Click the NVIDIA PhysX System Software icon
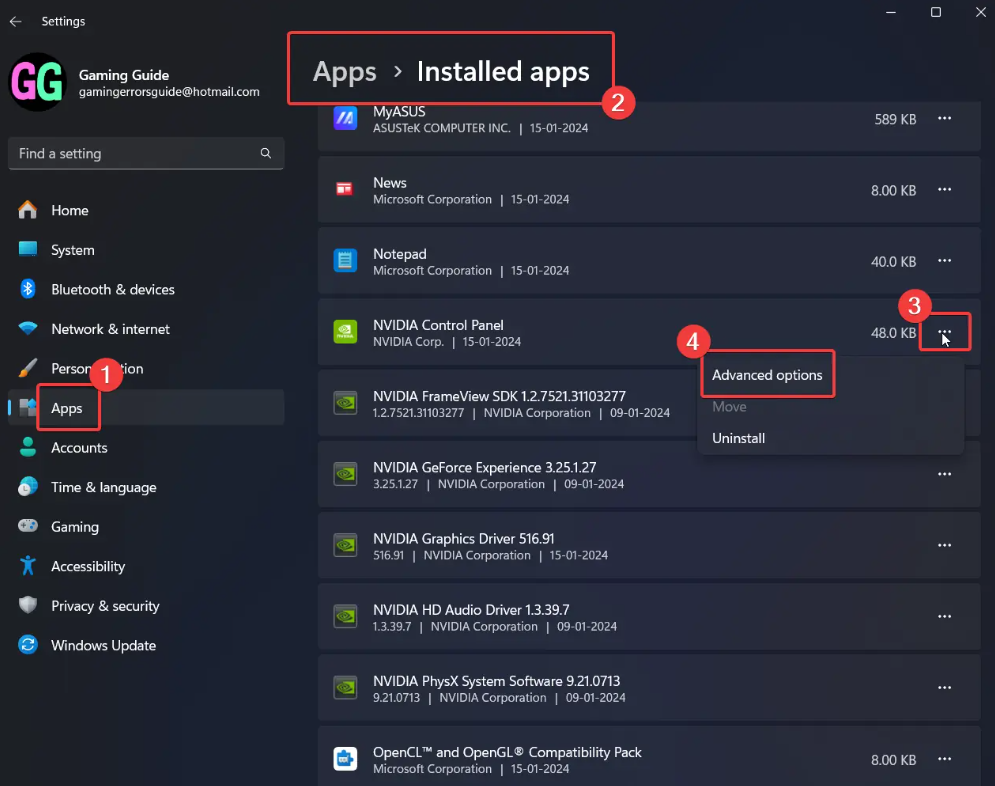 (x=345, y=687)
